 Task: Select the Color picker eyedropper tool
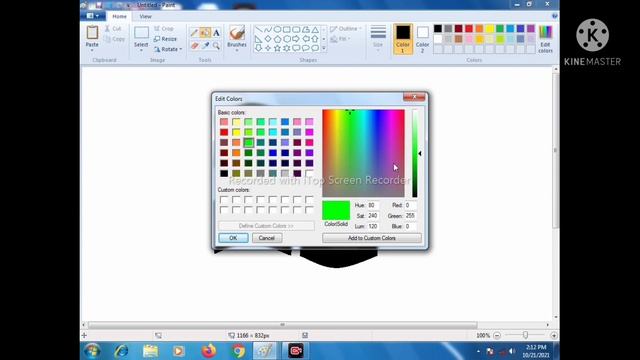[x=205, y=45]
